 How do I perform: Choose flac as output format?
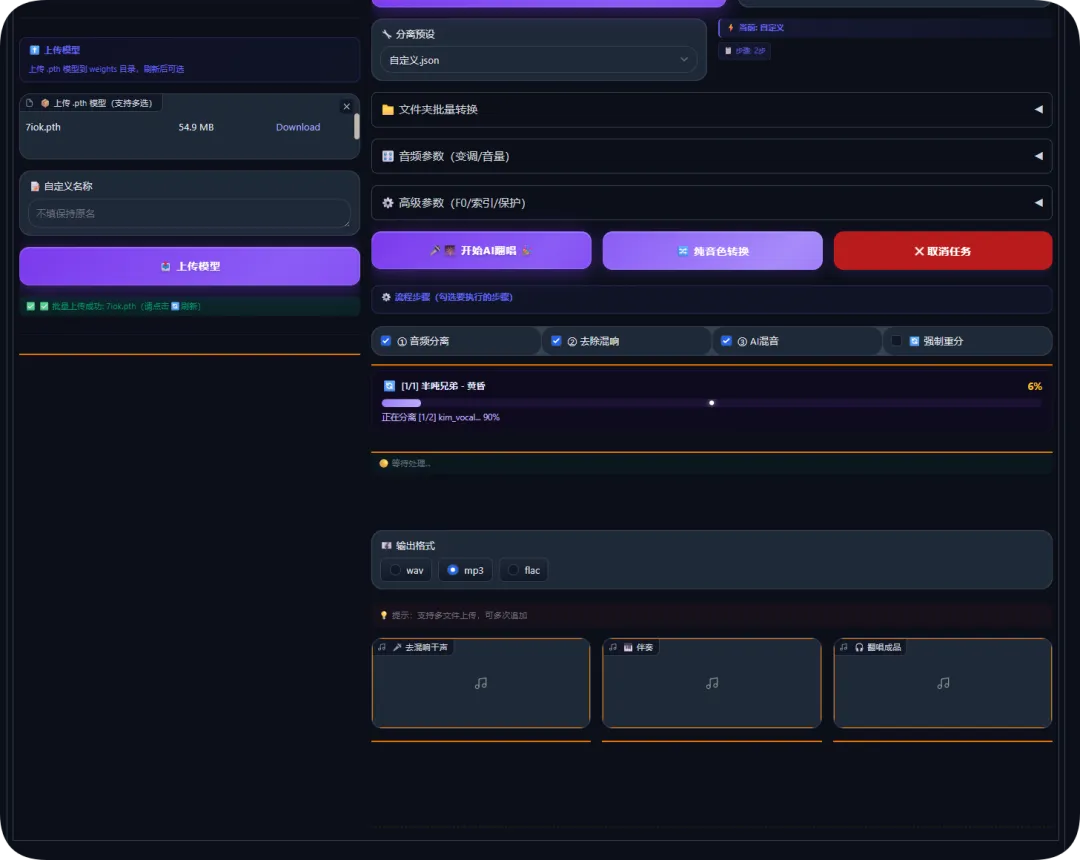coord(513,570)
